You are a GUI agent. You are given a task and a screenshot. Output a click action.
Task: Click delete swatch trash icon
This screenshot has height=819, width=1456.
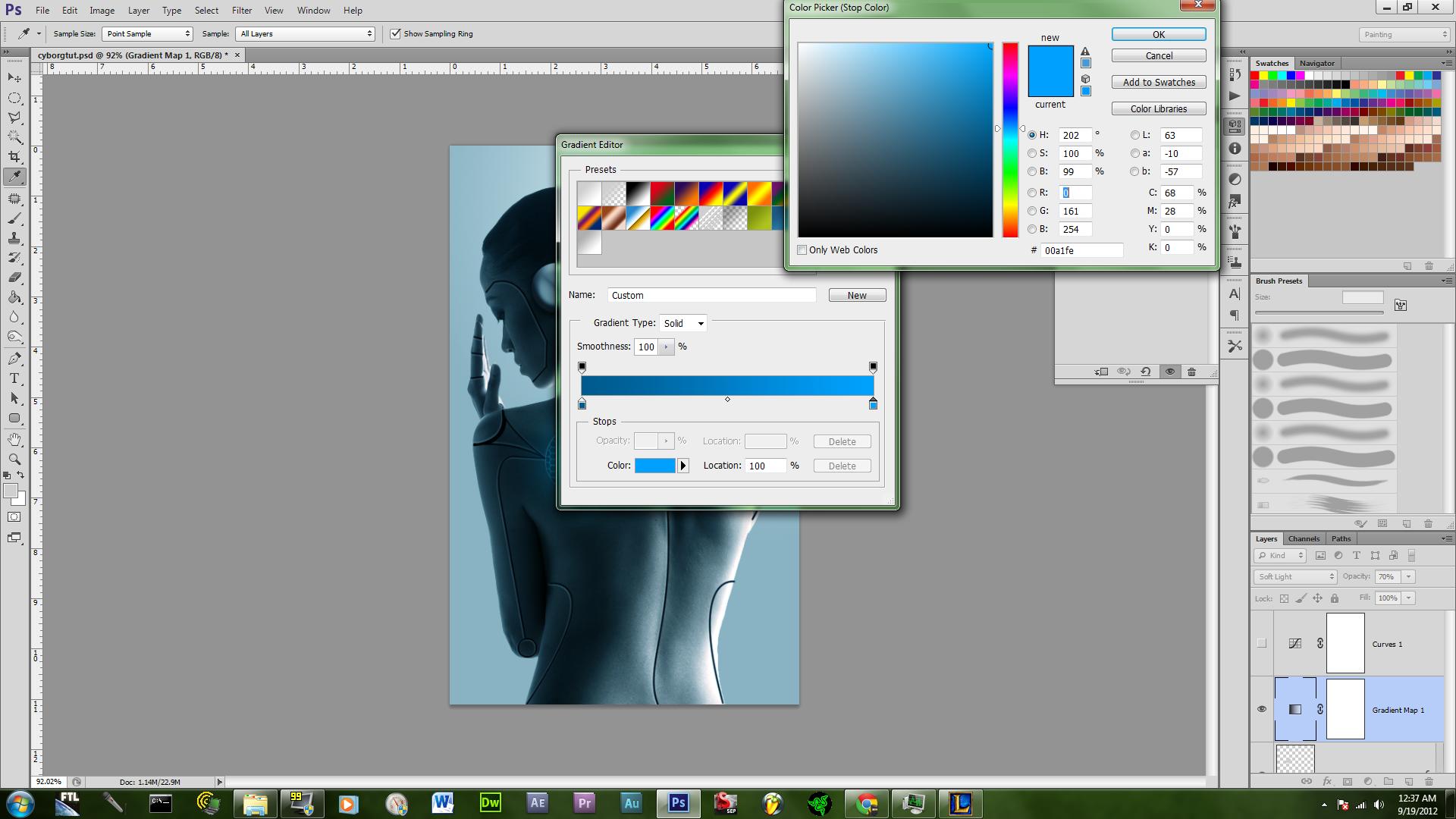1429,266
